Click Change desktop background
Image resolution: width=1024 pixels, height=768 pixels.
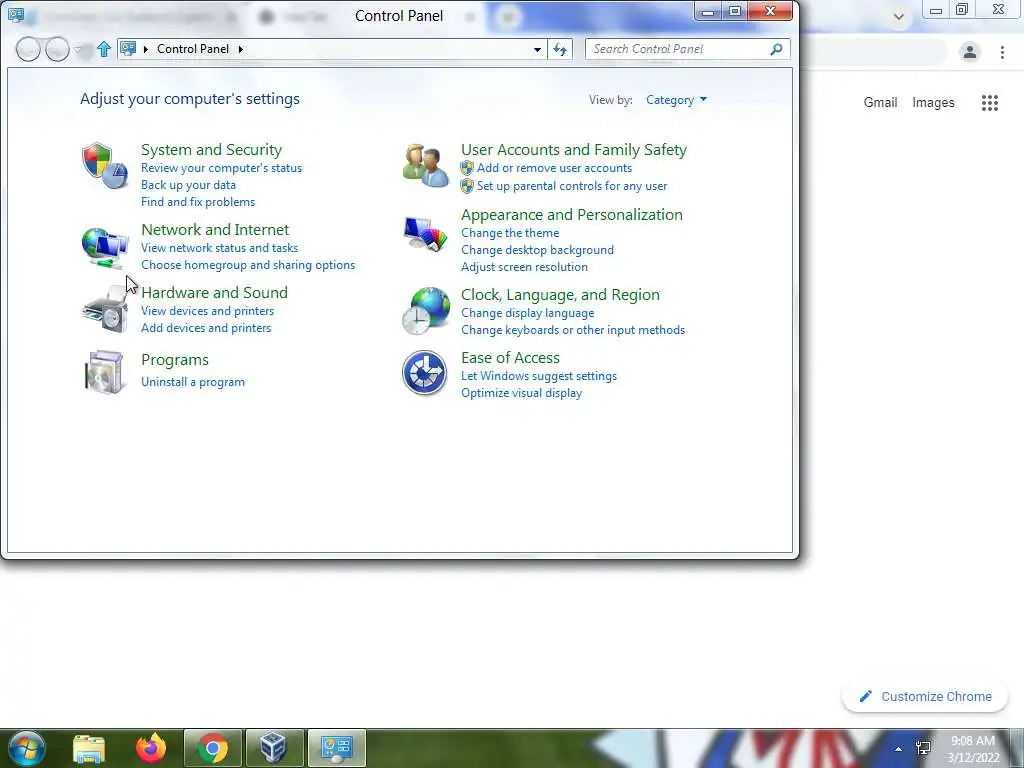point(537,250)
